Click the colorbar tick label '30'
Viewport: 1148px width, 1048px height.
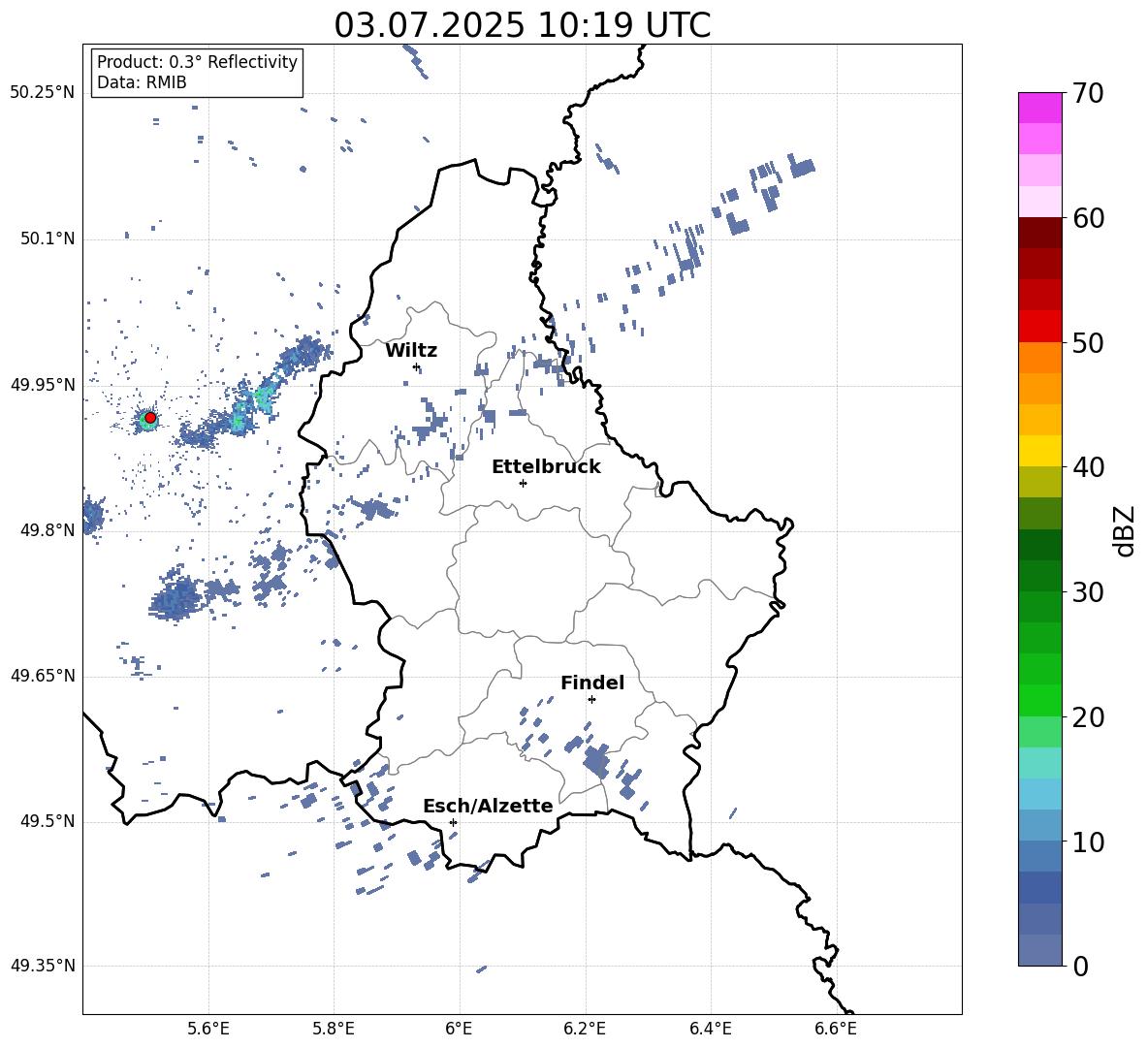tap(1088, 592)
